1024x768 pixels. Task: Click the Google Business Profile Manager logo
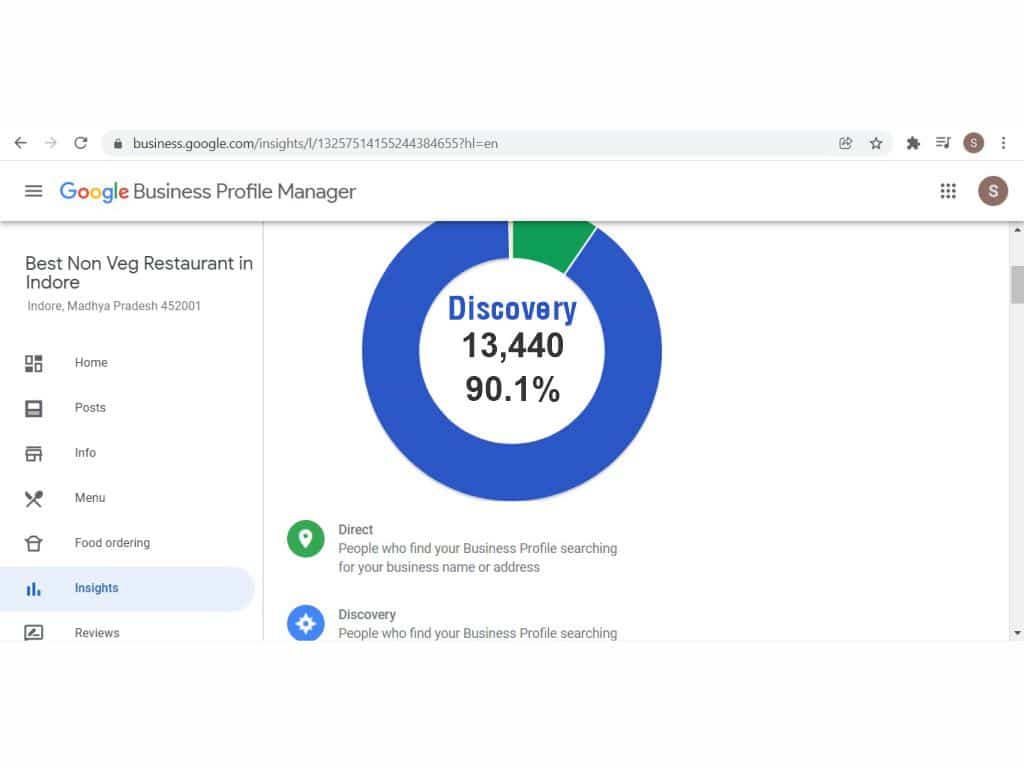(x=208, y=191)
